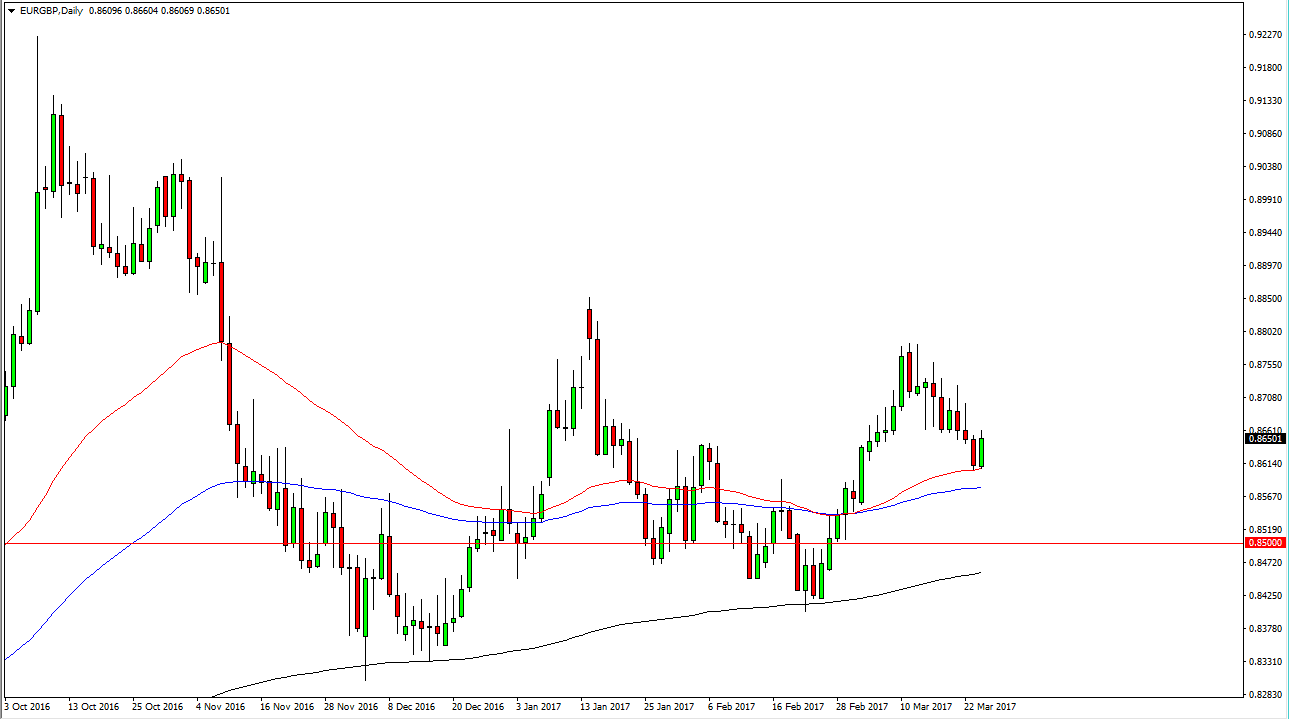Click the 4 Nov 2016 date label
Viewport: 1289px width, 719px height.
[x=220, y=706]
